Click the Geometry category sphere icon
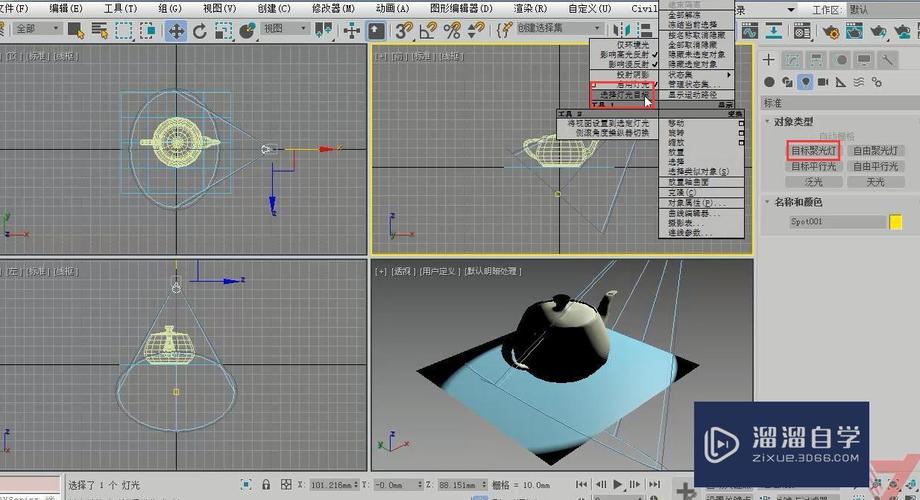The height and width of the screenshot is (500, 920). point(769,82)
